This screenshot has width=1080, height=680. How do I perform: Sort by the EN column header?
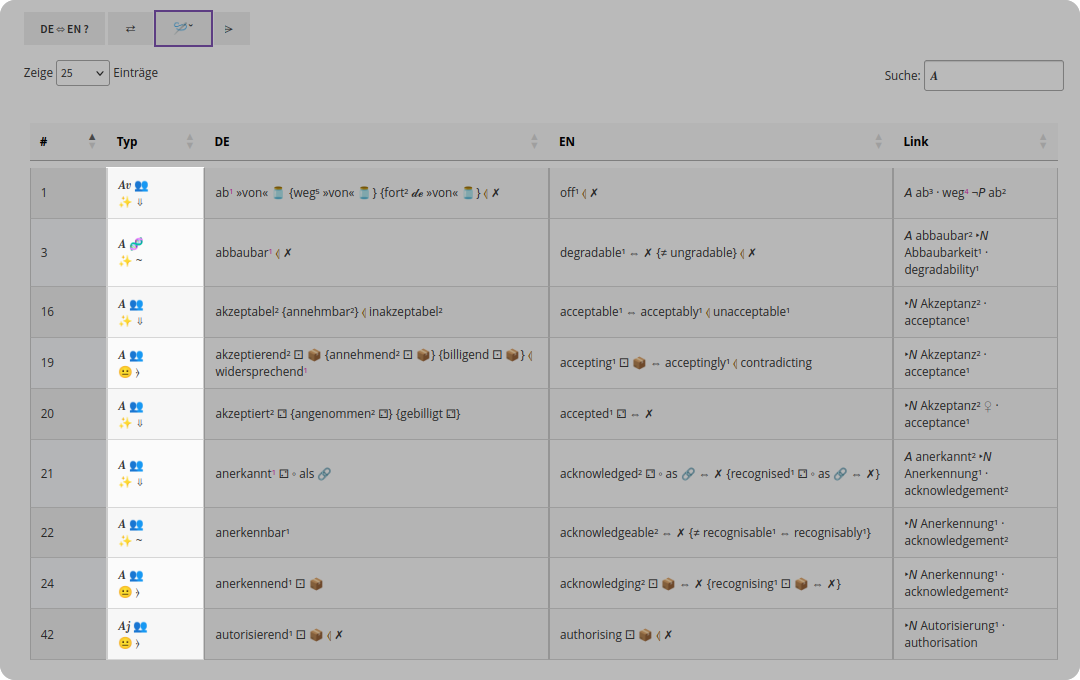click(x=720, y=141)
